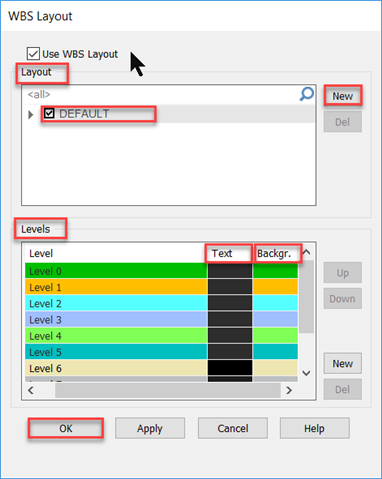Screen dimensions: 382x479
Task: Select the Level 6 row
Action: coord(161,368)
